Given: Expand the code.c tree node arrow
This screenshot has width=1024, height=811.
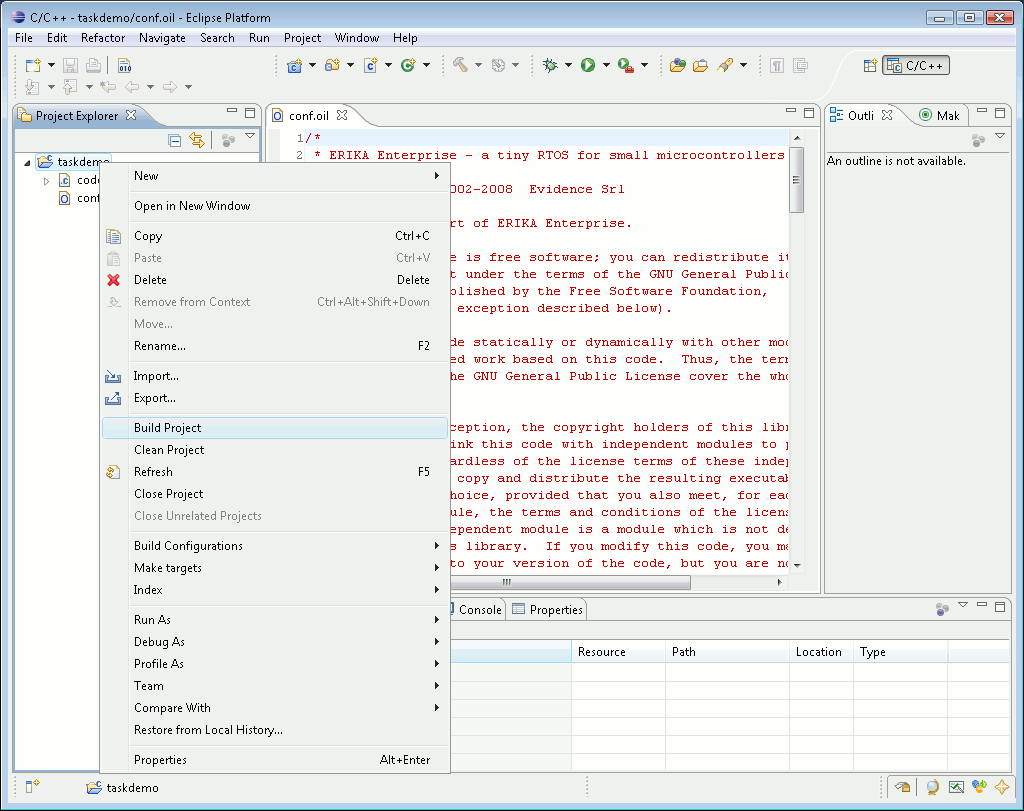Looking at the screenshot, I should (x=46, y=181).
